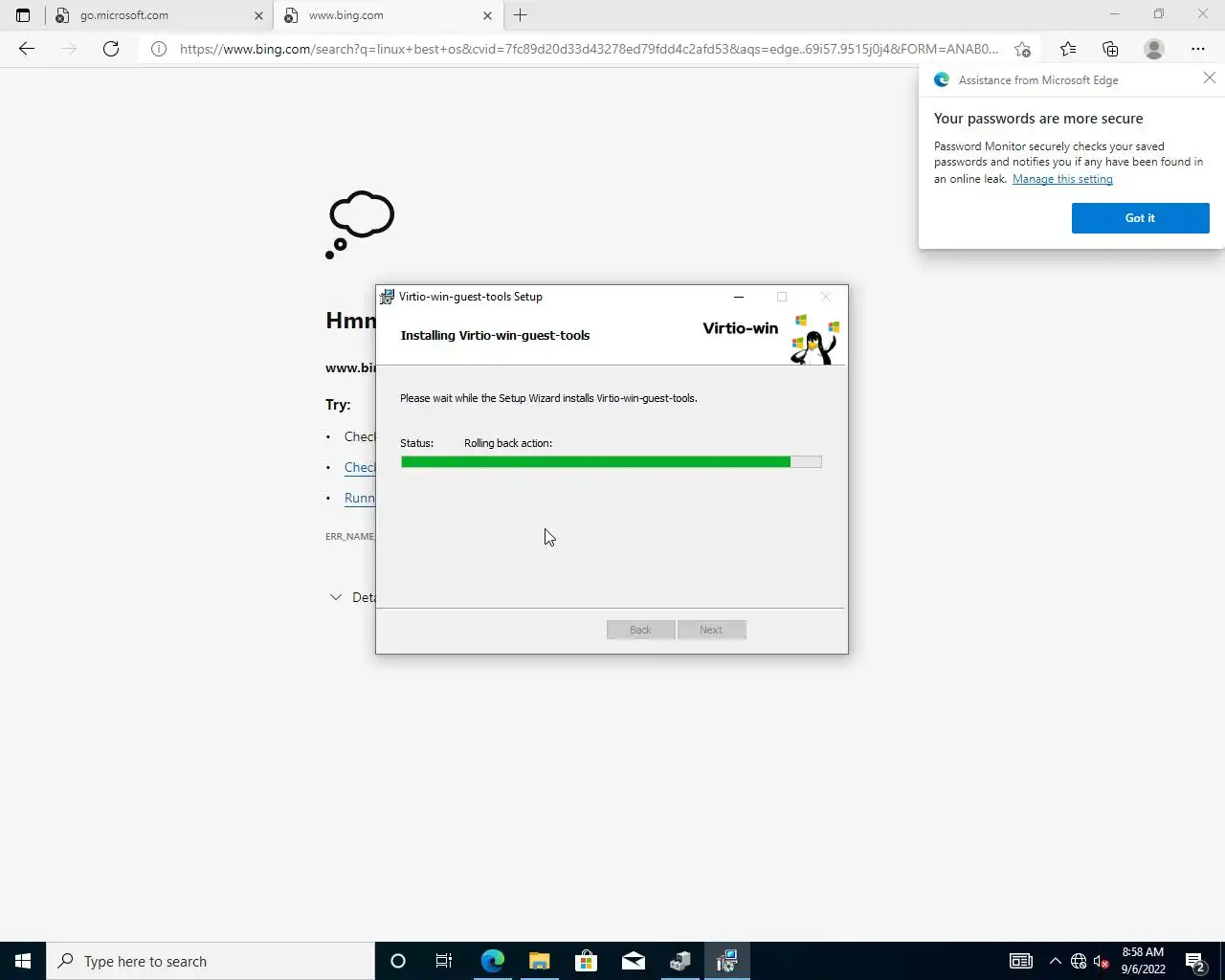This screenshot has width=1225, height=980.
Task: Open Edge Settings and more menu
Action: pyautogui.click(x=1198, y=49)
